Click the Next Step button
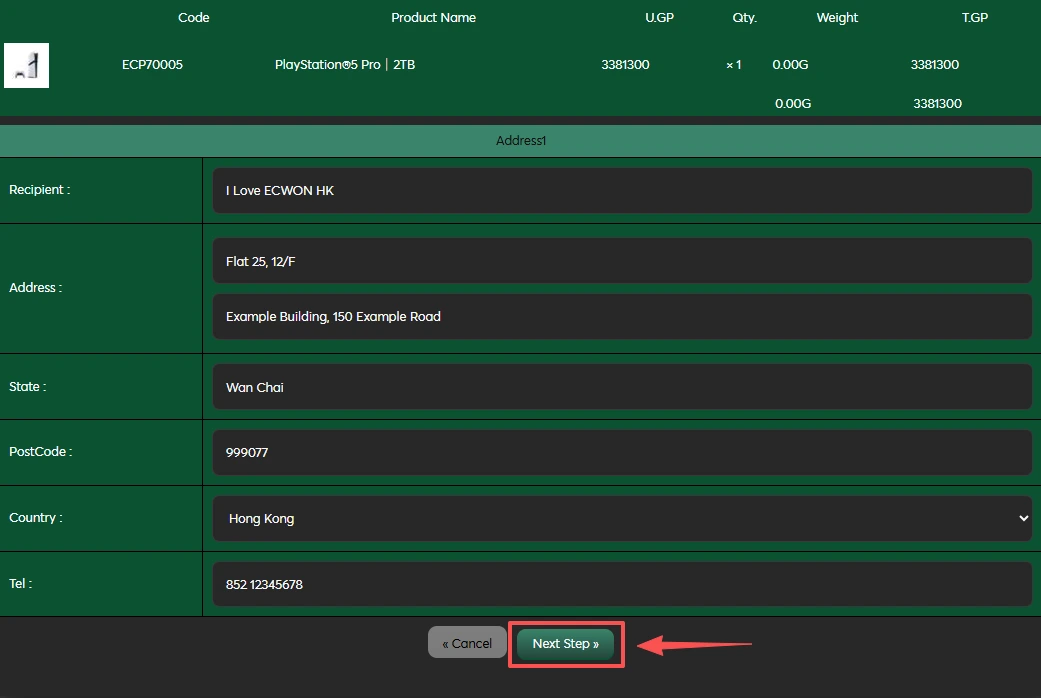This screenshot has height=698, width=1041. (565, 644)
